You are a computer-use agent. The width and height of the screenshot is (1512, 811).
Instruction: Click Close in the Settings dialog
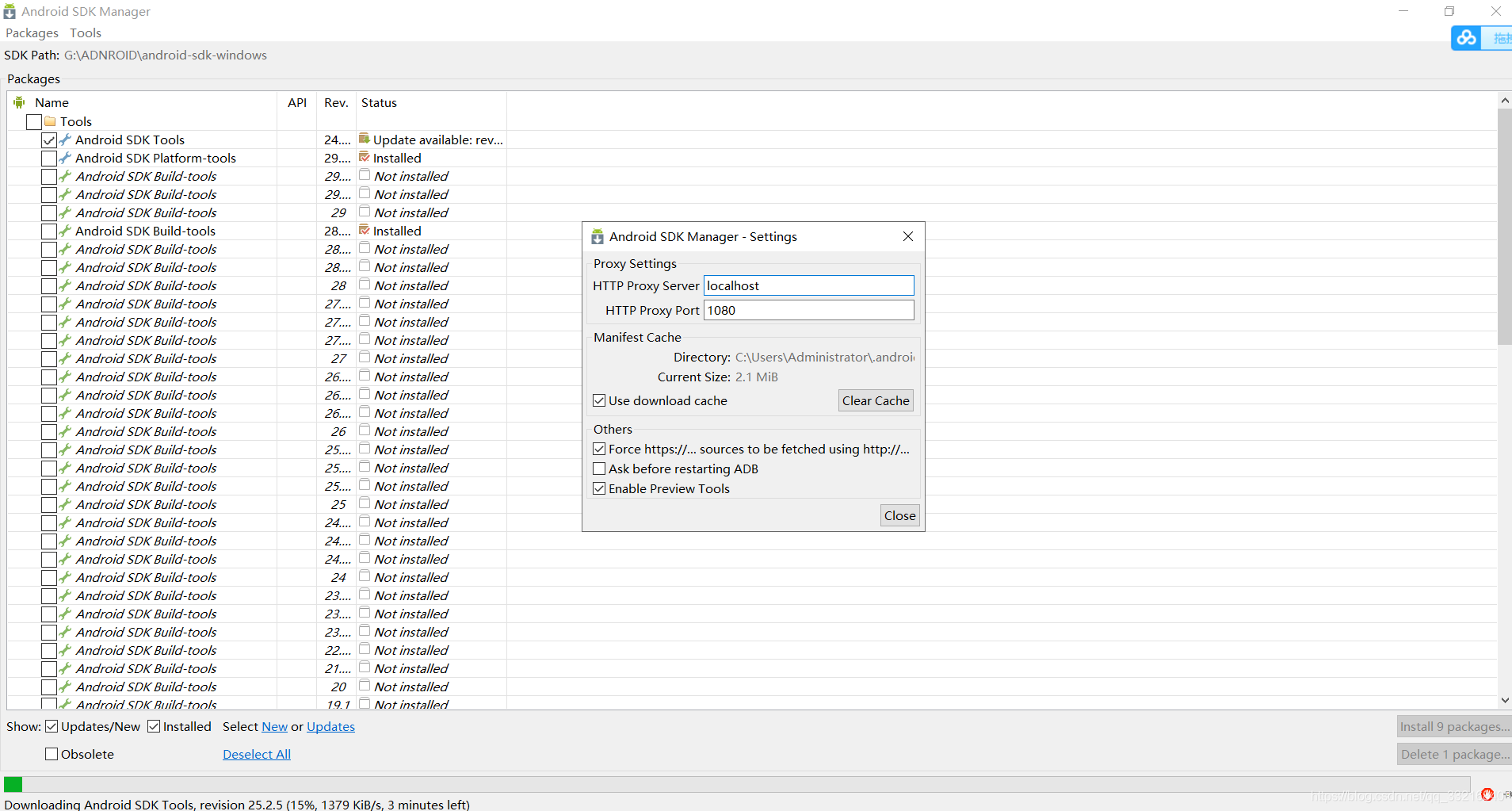(900, 515)
